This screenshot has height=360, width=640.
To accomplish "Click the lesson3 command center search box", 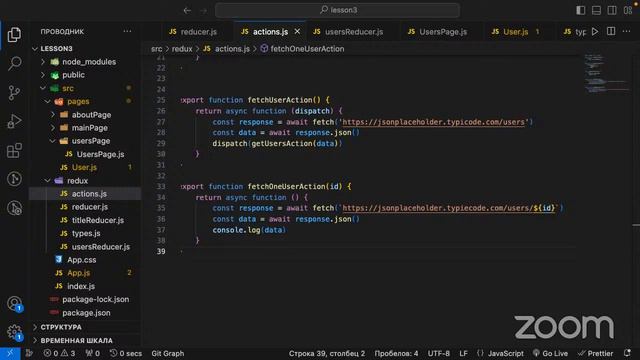I will pyautogui.click(x=338, y=10).
